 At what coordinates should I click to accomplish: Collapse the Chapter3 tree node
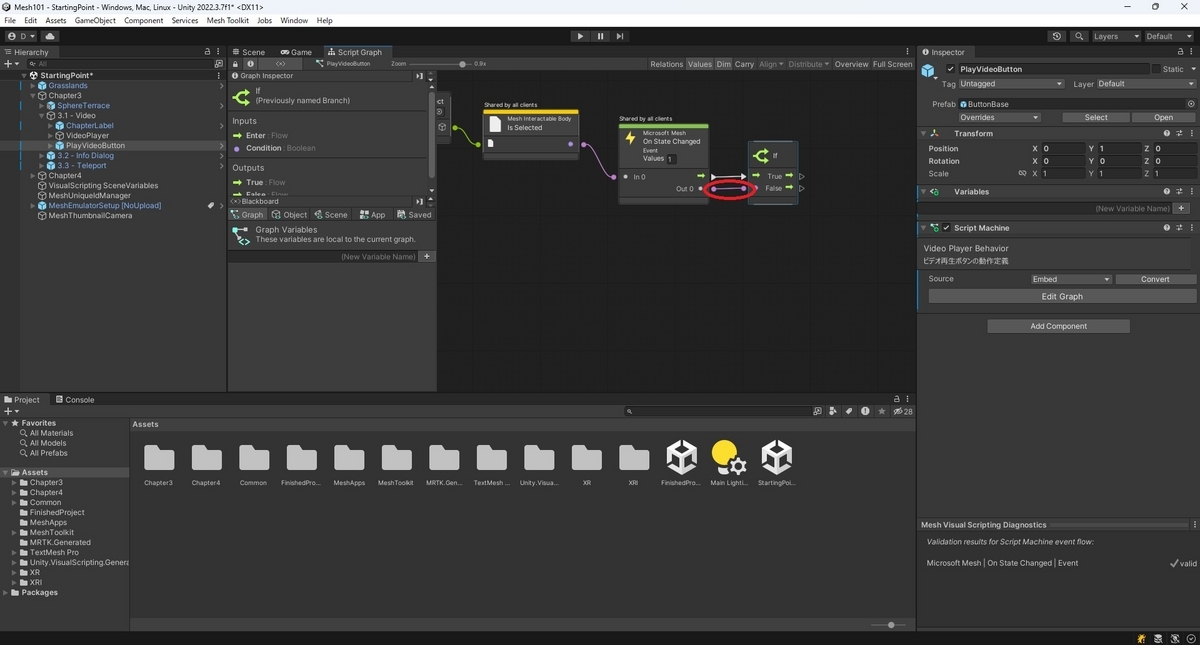click(34, 95)
